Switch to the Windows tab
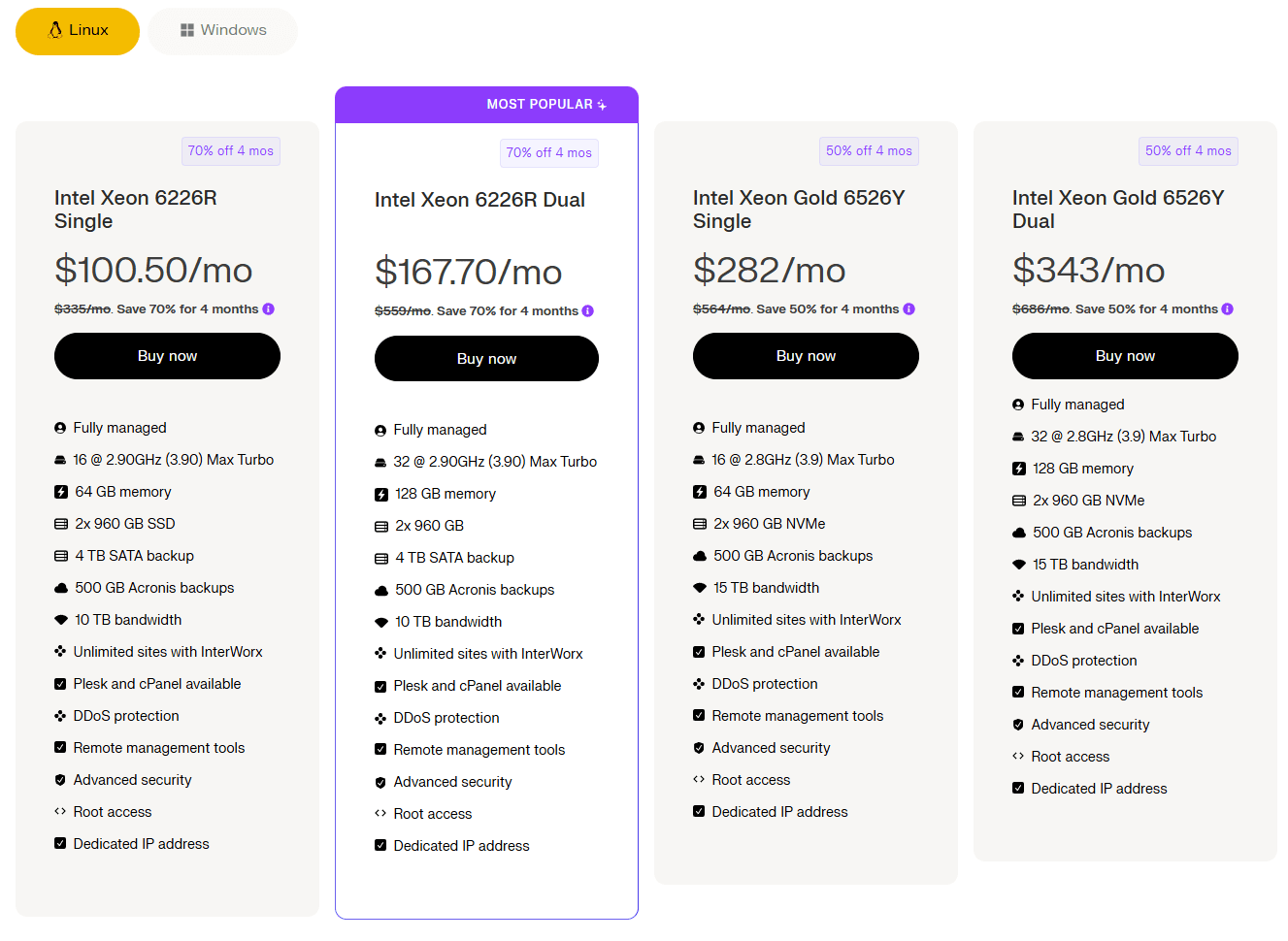 coord(223,31)
